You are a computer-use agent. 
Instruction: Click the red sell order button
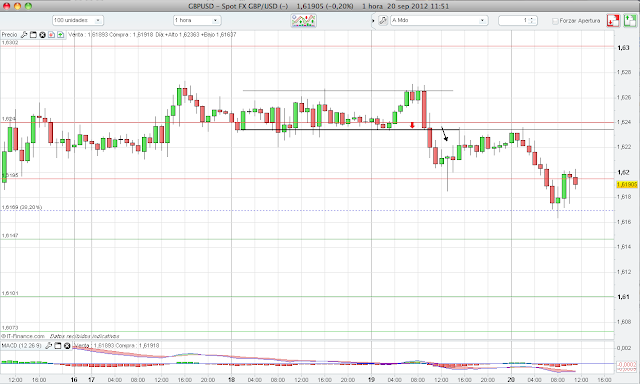click(613, 20)
